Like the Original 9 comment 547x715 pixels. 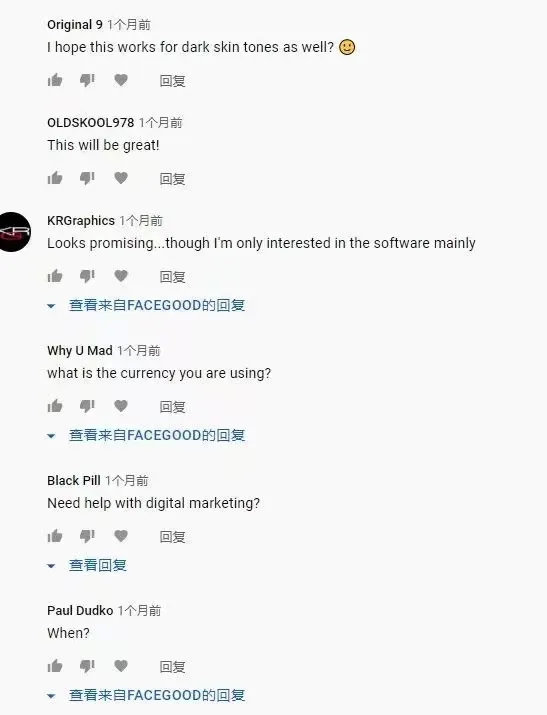(55, 80)
